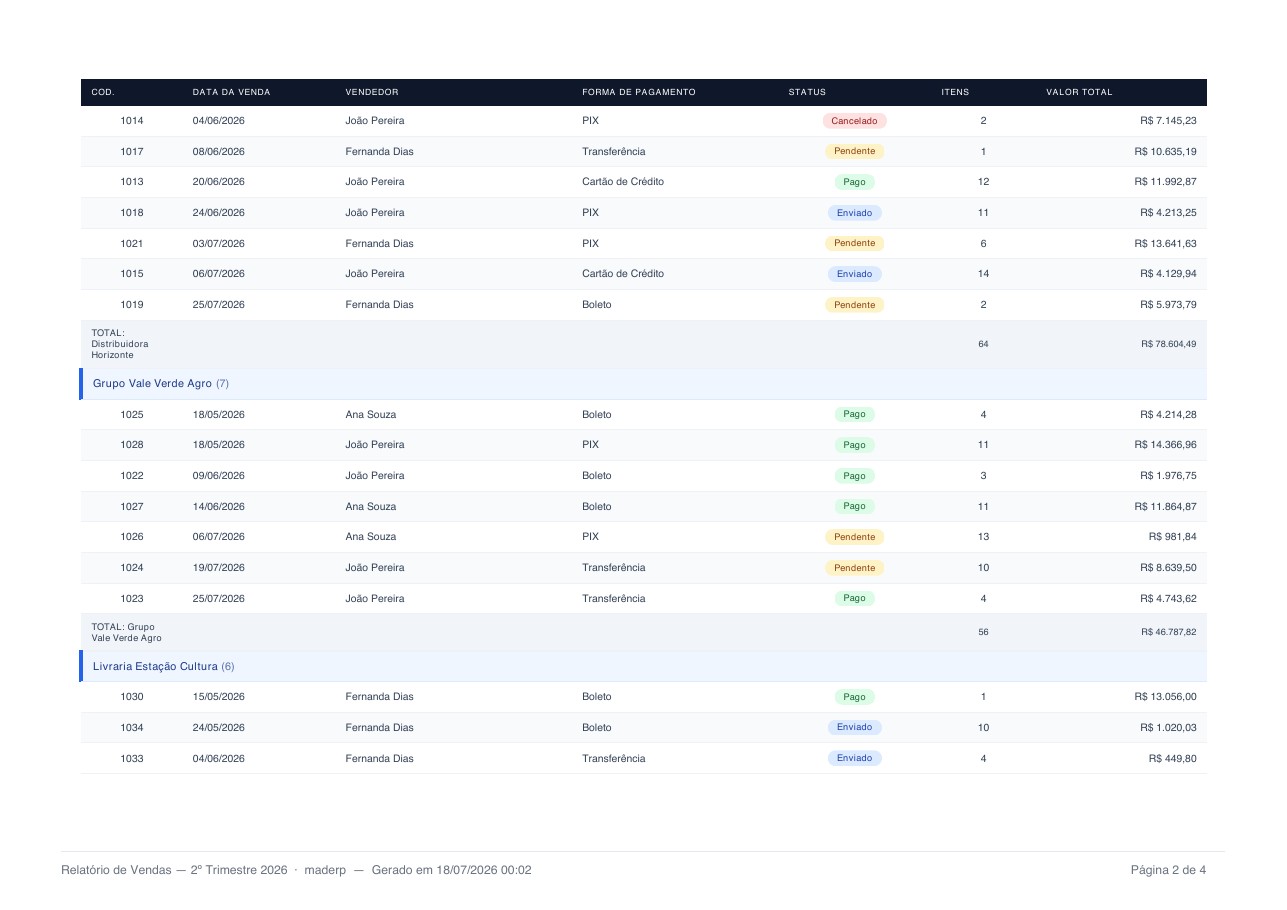
Task: Click "João Pereira" in row 1015
Action: click(375, 274)
